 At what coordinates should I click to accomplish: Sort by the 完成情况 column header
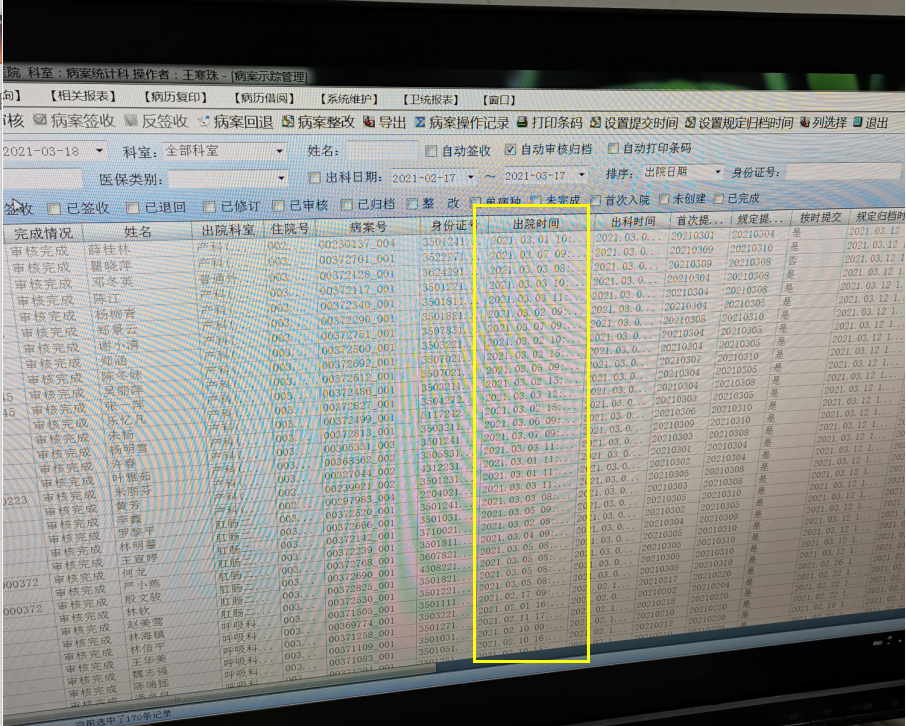pyautogui.click(x=43, y=233)
